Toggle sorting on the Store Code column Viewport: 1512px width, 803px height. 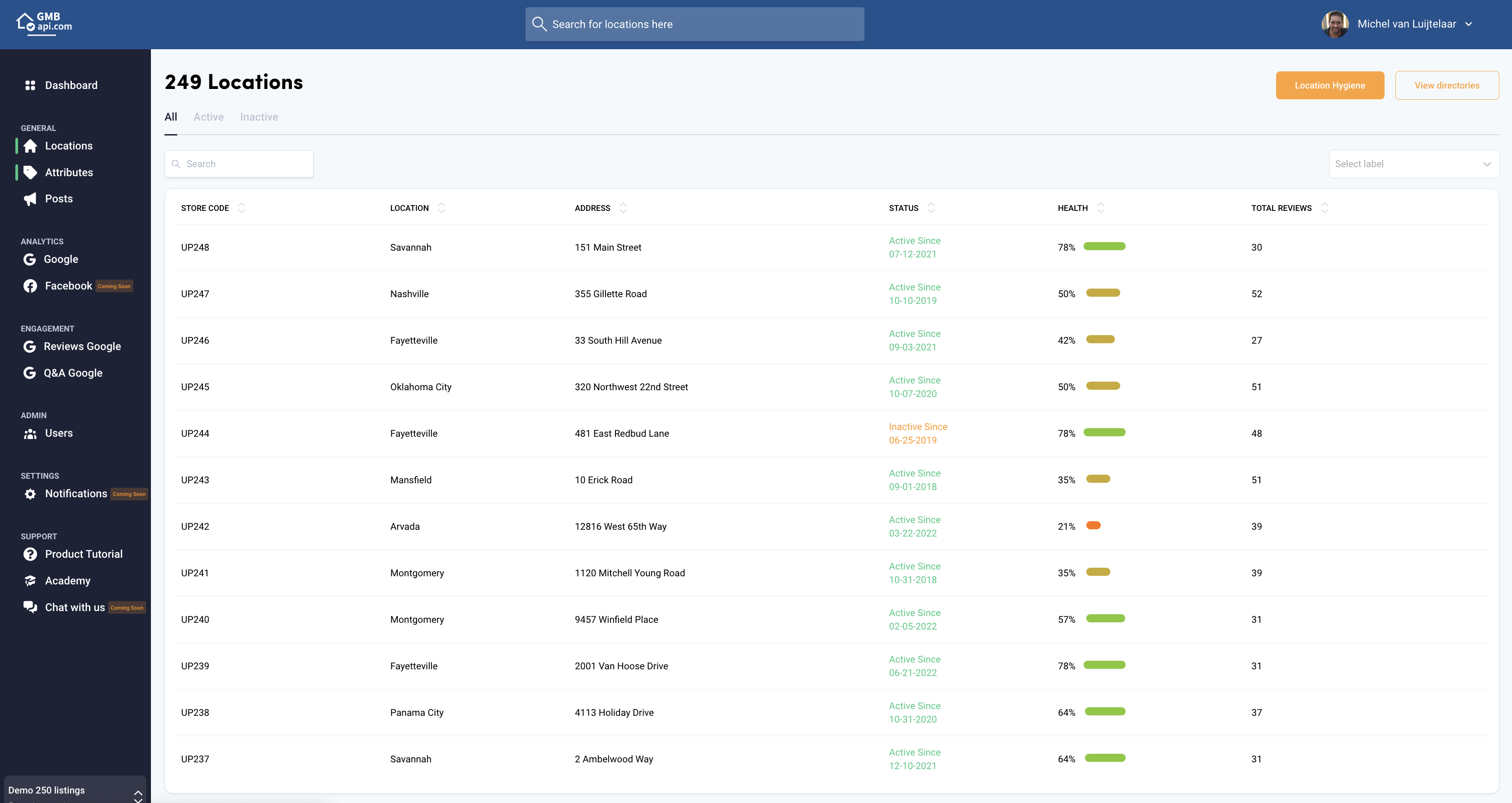pos(242,208)
